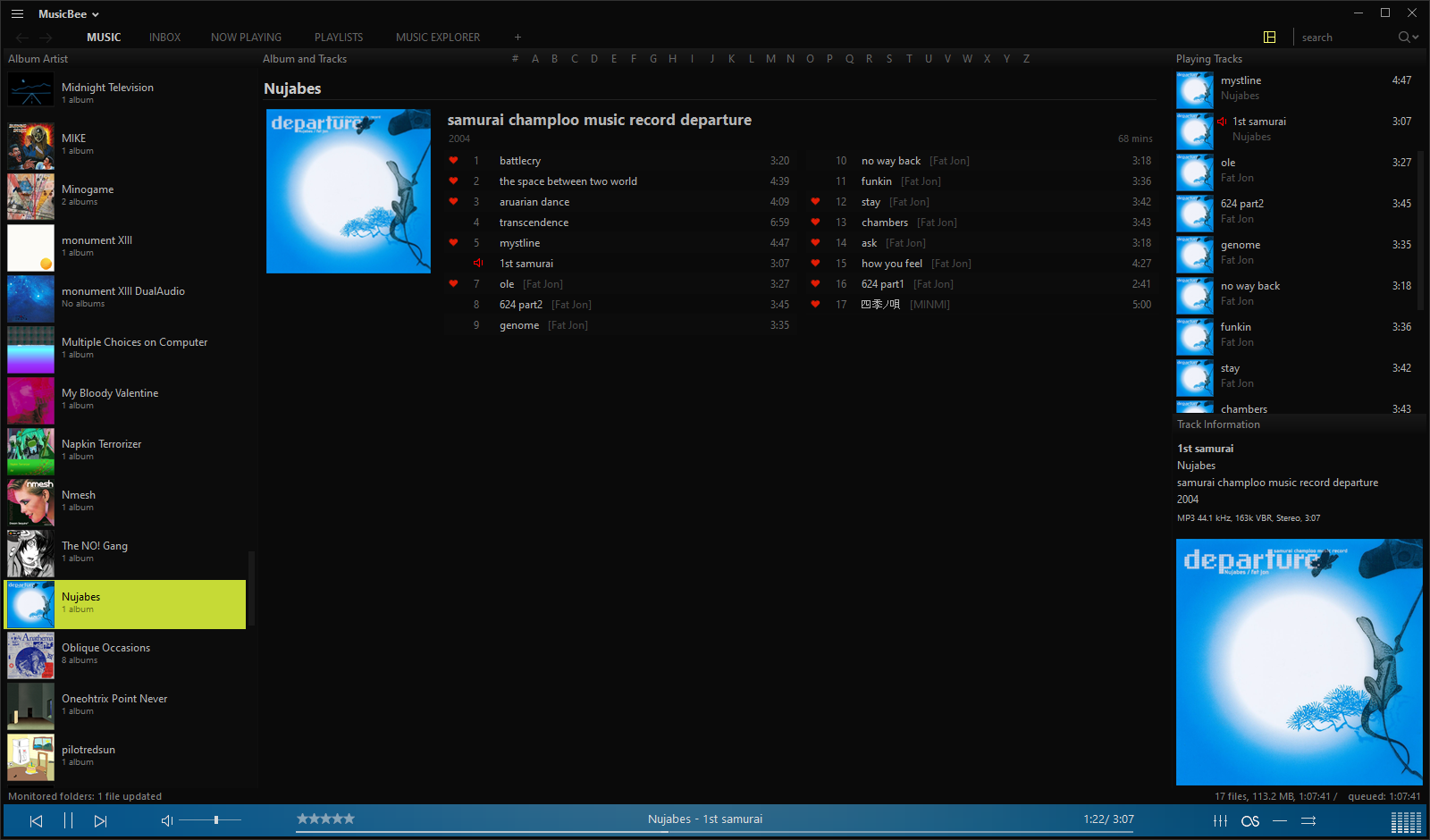Select artist Oneohtrix Point Never

[126, 704]
